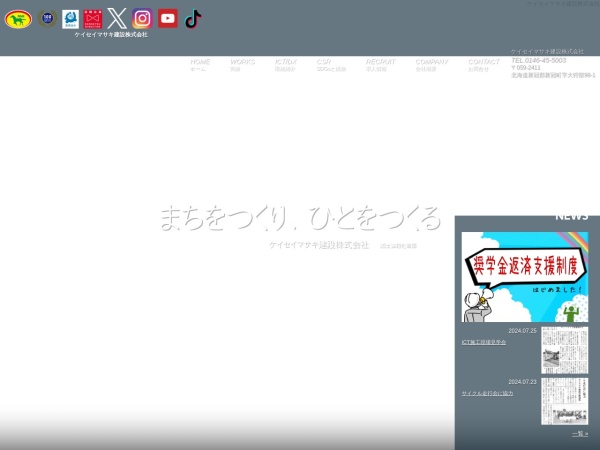Image resolution: width=600 pixels, height=450 pixels.
Task: Open the ICT施工現場見学会 news link
Action: click(484, 342)
